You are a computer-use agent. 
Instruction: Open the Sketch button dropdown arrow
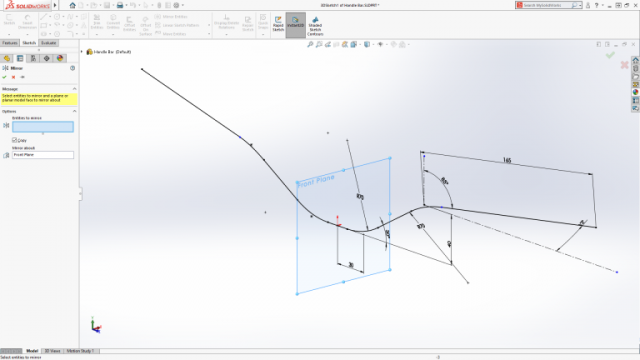tap(9, 34)
